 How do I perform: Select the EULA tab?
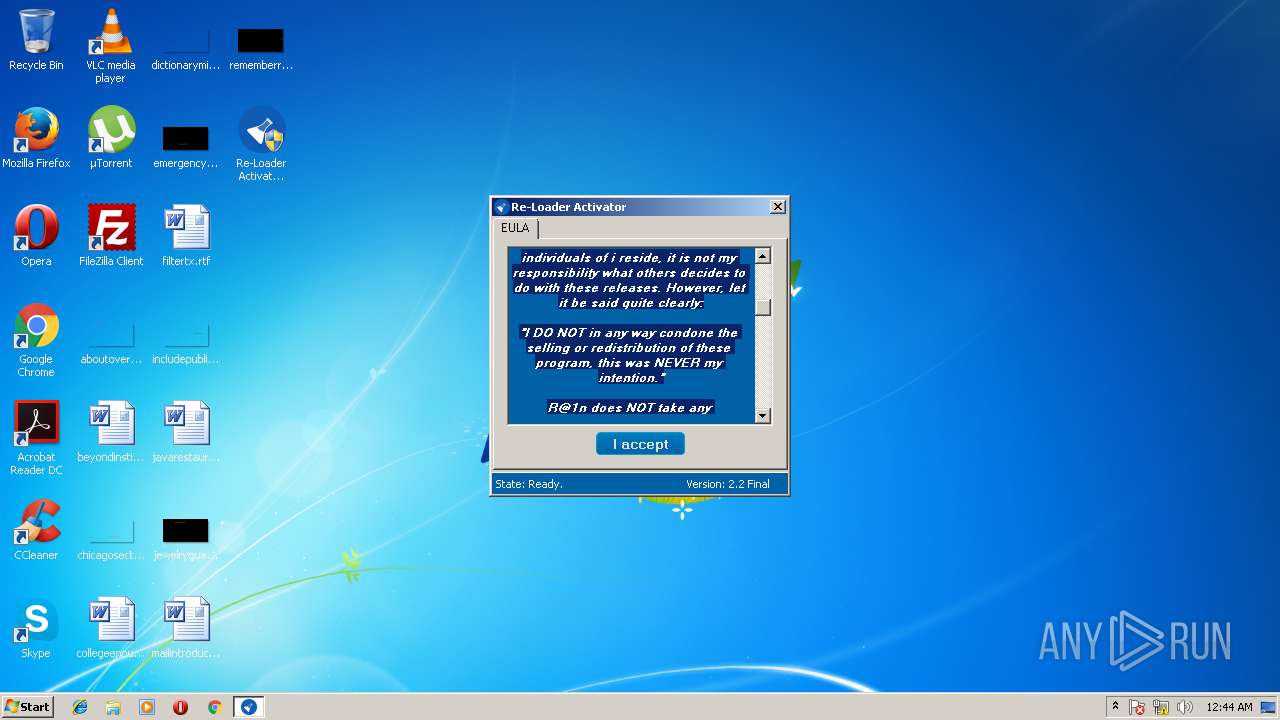point(516,228)
